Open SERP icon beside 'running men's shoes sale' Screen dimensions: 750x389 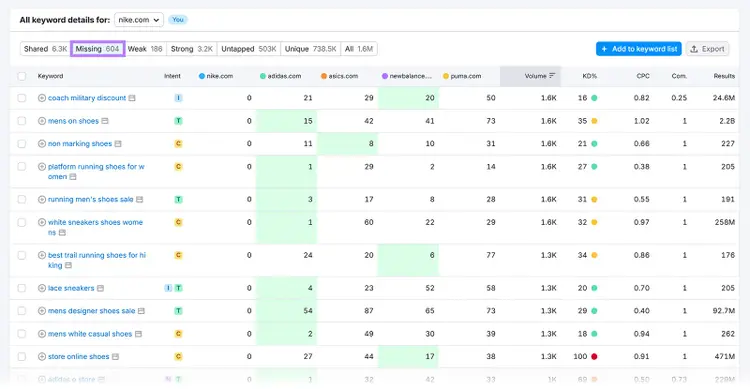[x=140, y=200]
